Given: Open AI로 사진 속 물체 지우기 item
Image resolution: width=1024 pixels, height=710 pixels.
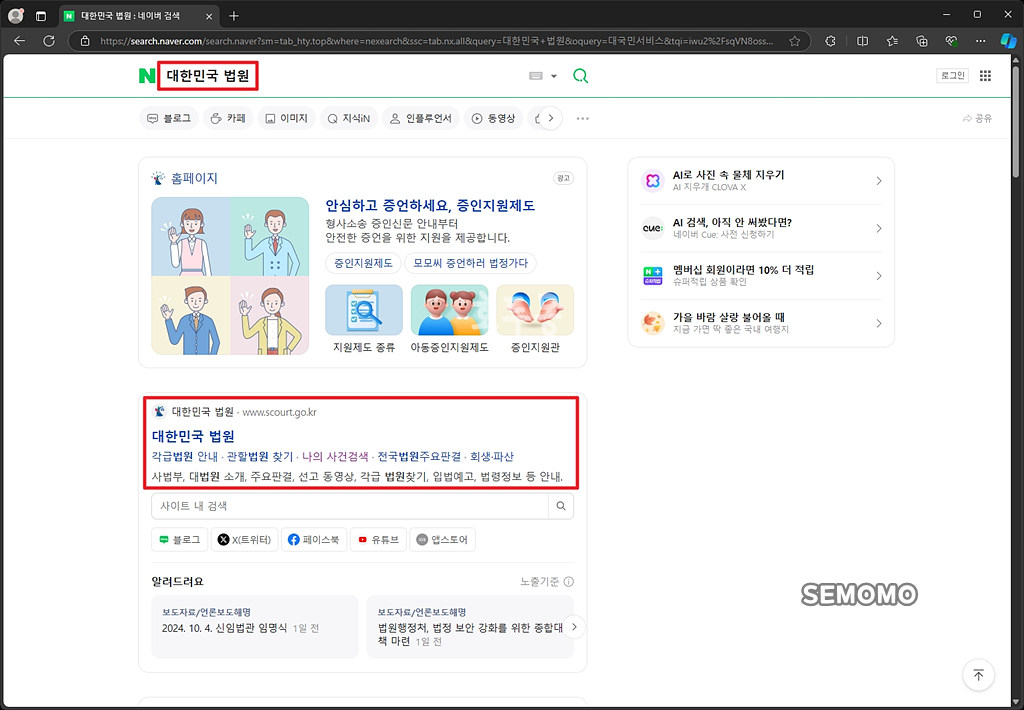Looking at the screenshot, I should (x=761, y=181).
